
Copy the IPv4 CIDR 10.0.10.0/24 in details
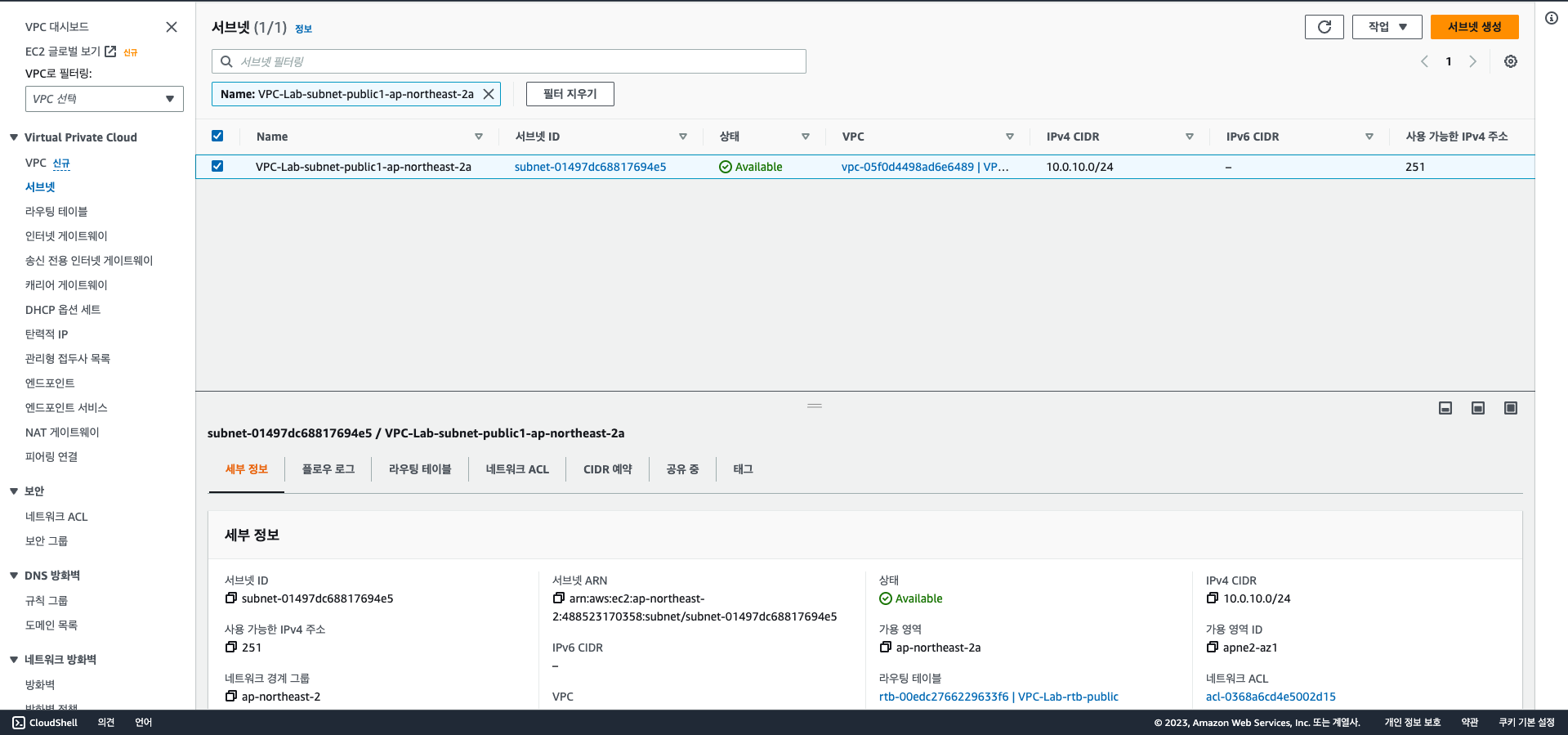tap(1213, 598)
